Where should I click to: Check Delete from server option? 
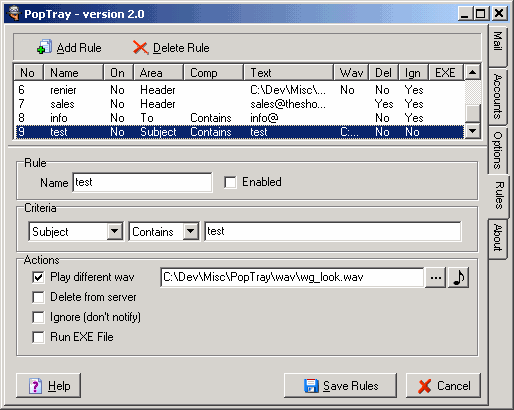click(x=38, y=297)
